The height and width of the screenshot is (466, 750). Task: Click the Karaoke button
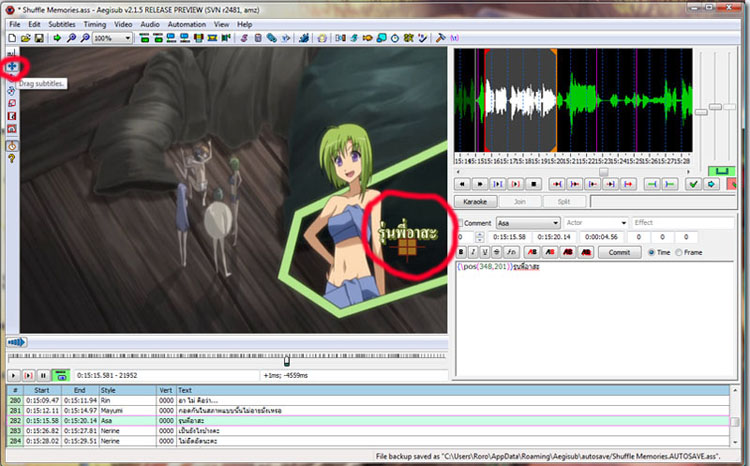pos(475,202)
